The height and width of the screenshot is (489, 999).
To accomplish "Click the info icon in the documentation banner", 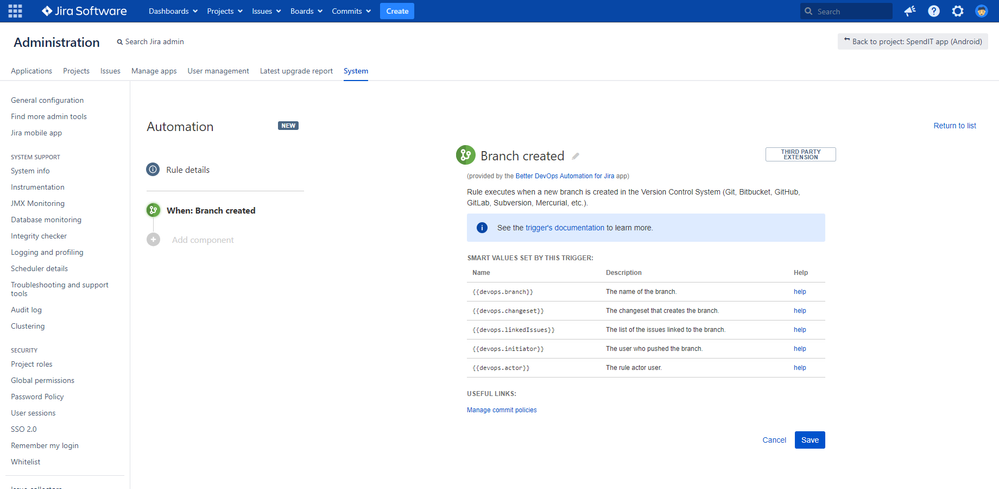I will click(x=482, y=227).
